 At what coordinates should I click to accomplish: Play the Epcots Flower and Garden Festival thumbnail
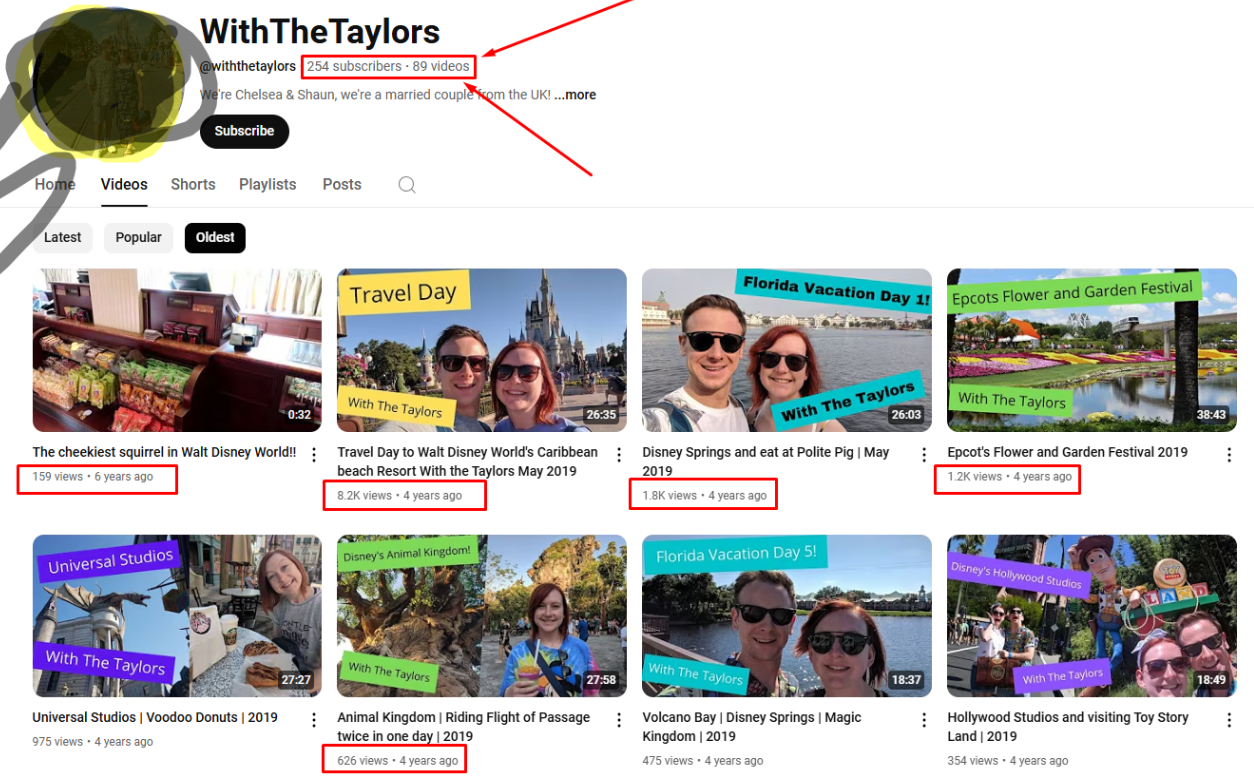coord(1091,350)
